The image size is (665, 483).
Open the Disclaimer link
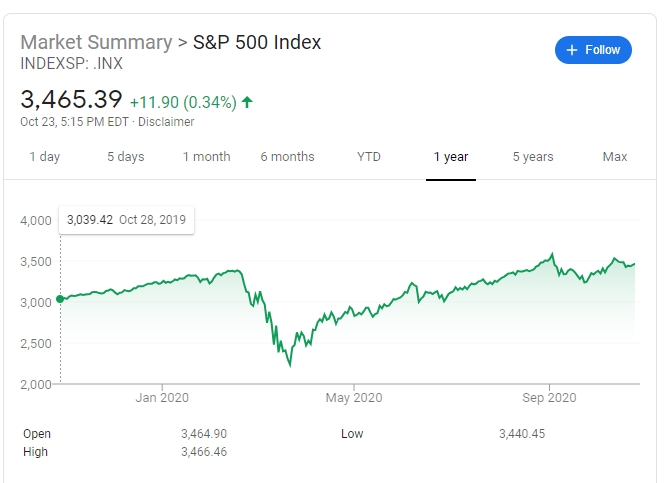[166, 122]
